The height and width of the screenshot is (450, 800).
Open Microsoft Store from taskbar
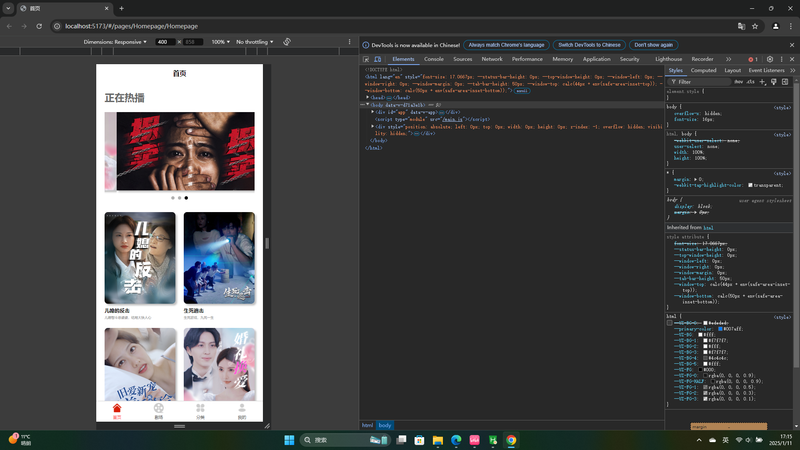[419, 440]
